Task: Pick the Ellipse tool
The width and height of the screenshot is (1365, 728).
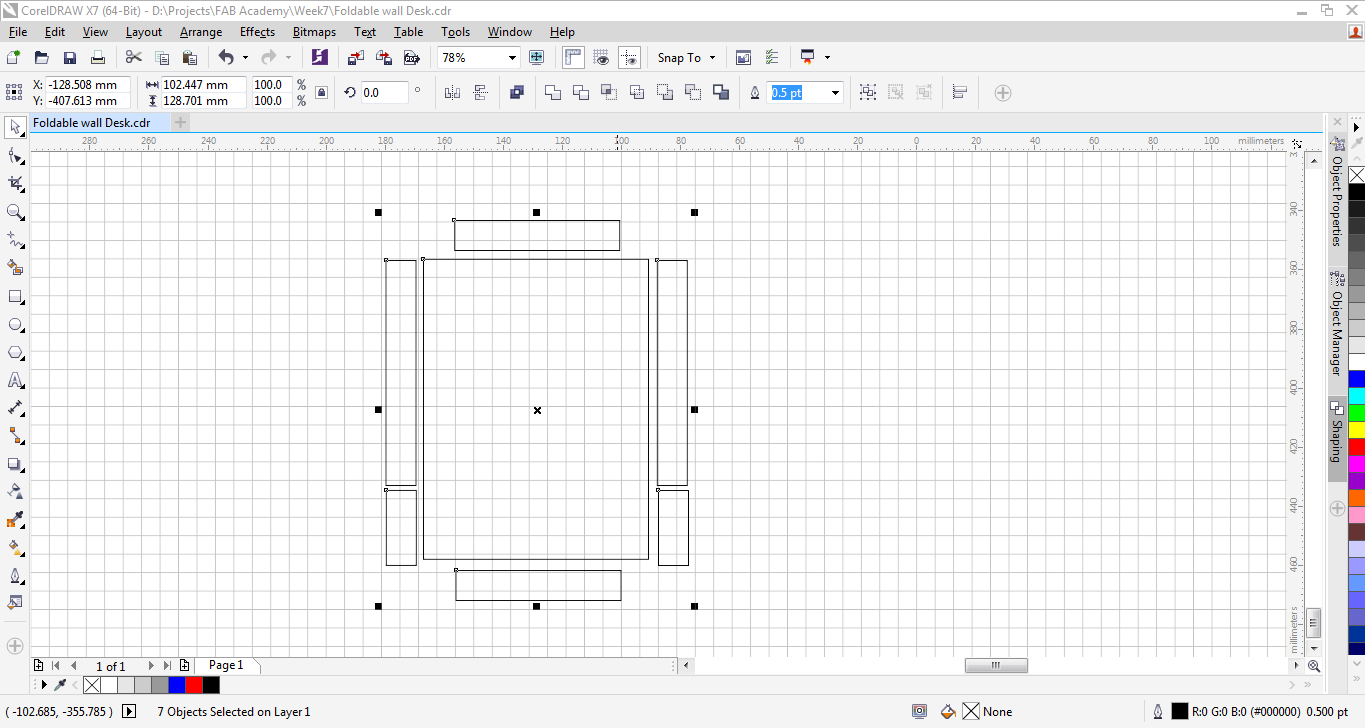Action: 15,325
